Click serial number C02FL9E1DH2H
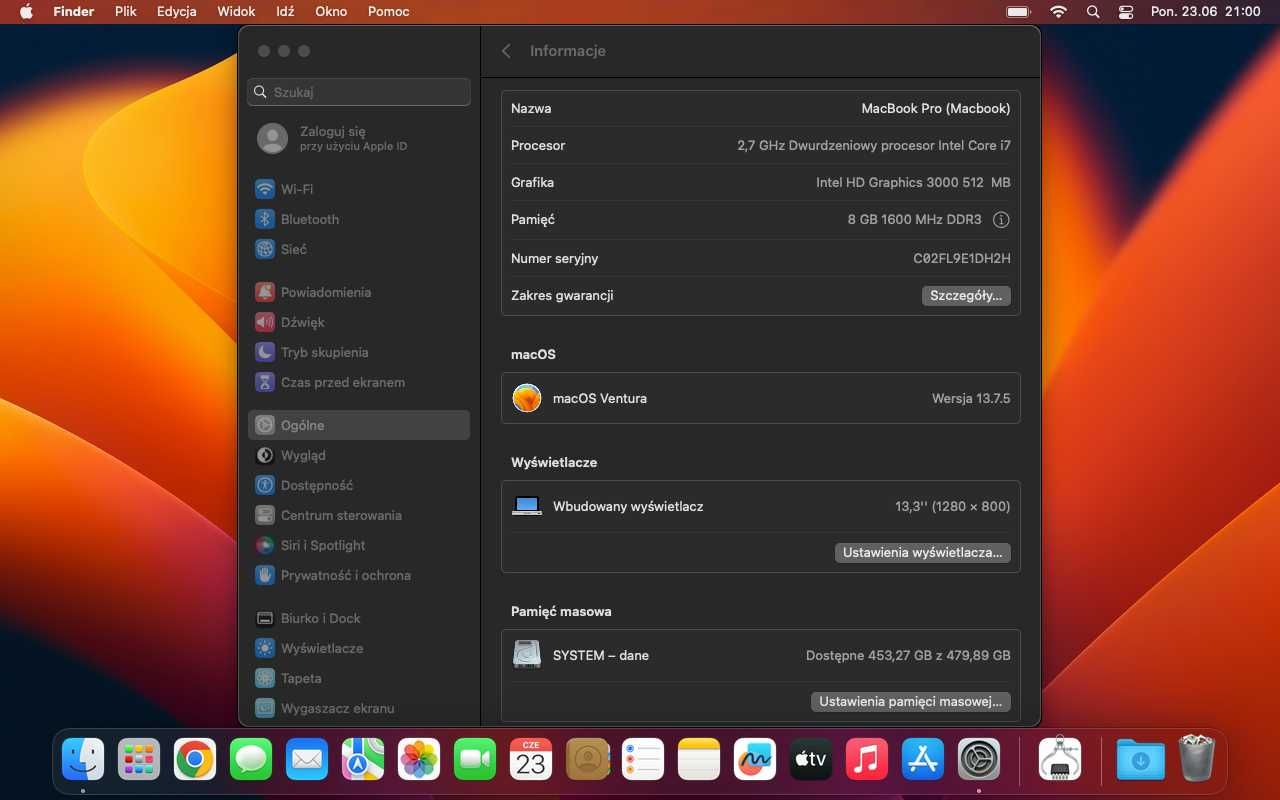Screen dimensions: 1280x800 click(x=962, y=258)
